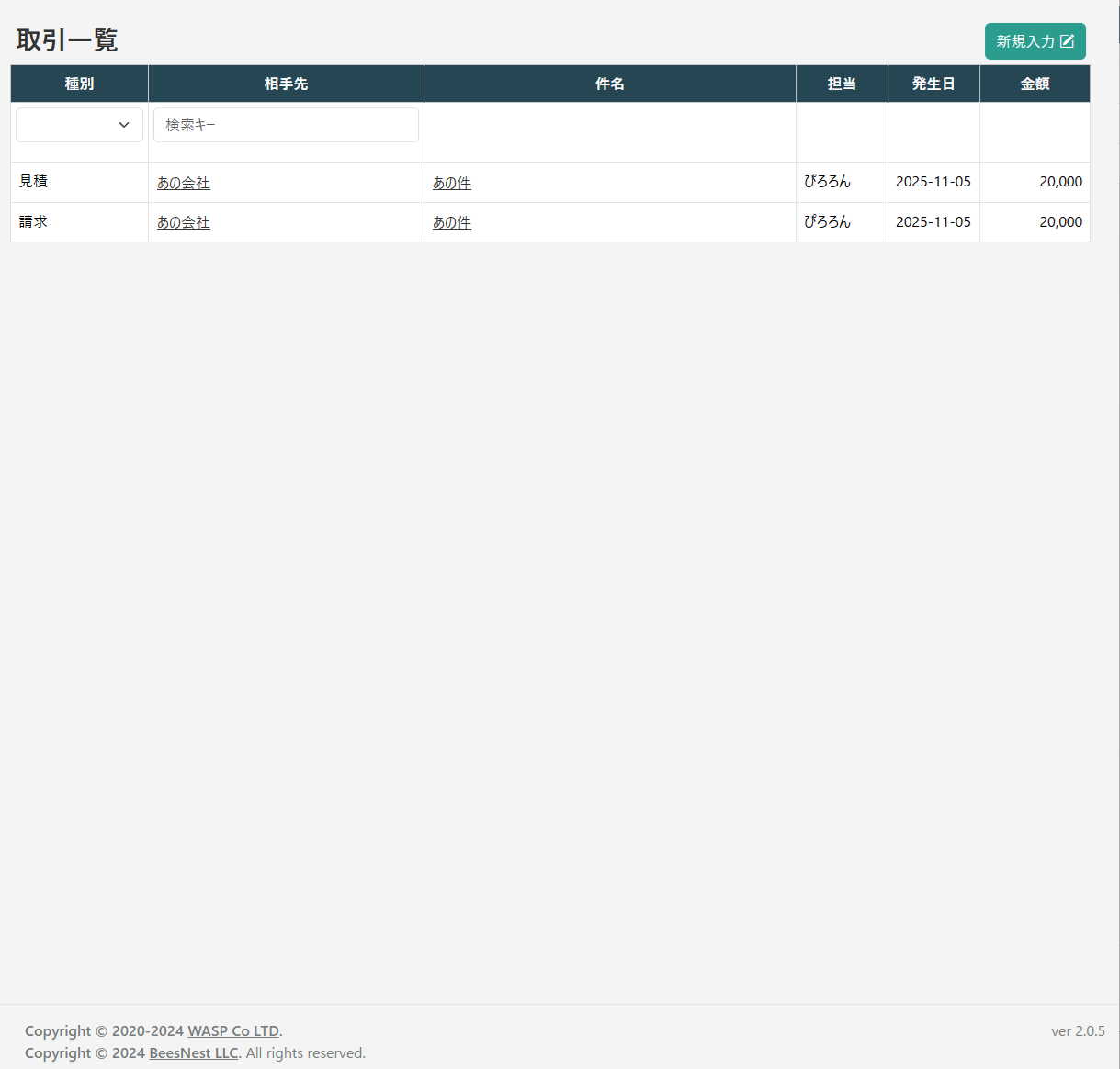Click the 取引一覧 page heading

pos(67,40)
